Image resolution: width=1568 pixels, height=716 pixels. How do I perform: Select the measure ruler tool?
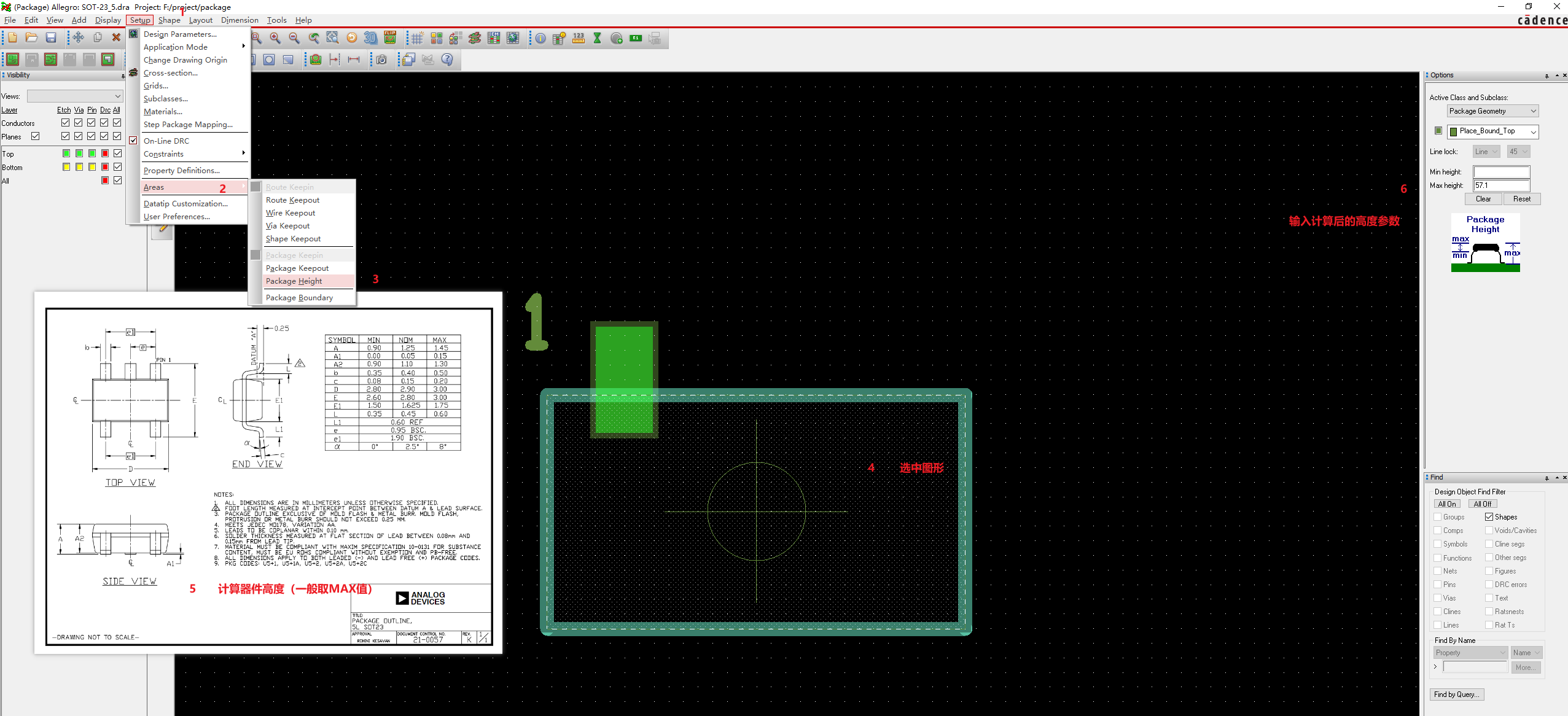(x=579, y=39)
